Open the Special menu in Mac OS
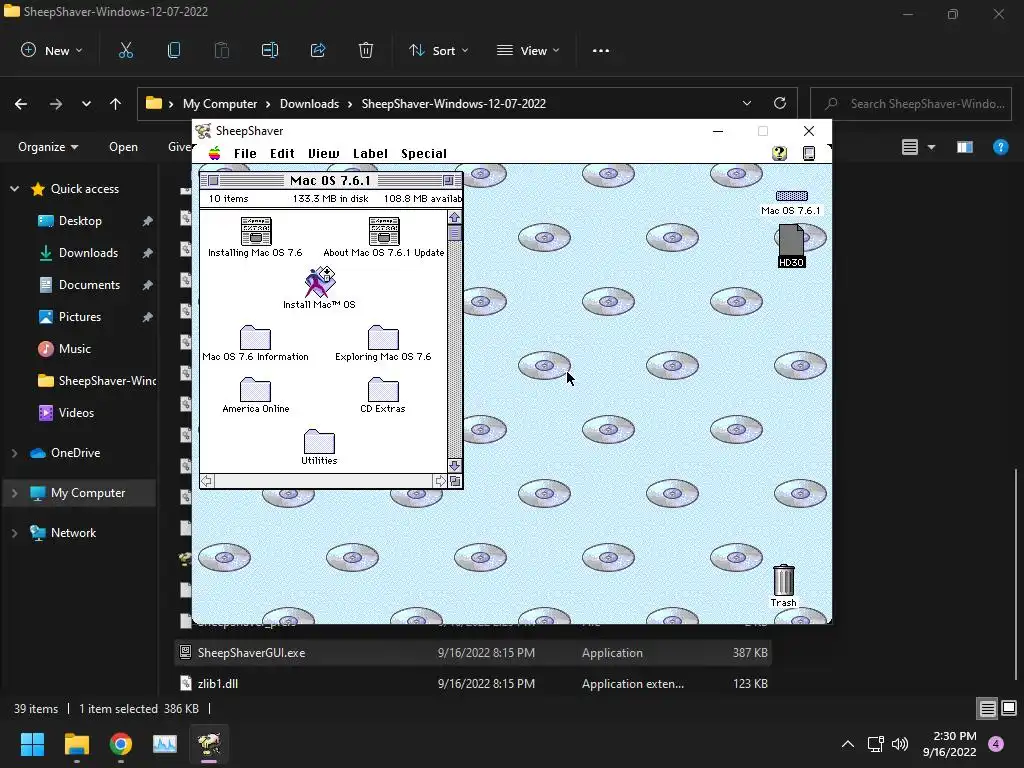The height and width of the screenshot is (768, 1024). 424,153
